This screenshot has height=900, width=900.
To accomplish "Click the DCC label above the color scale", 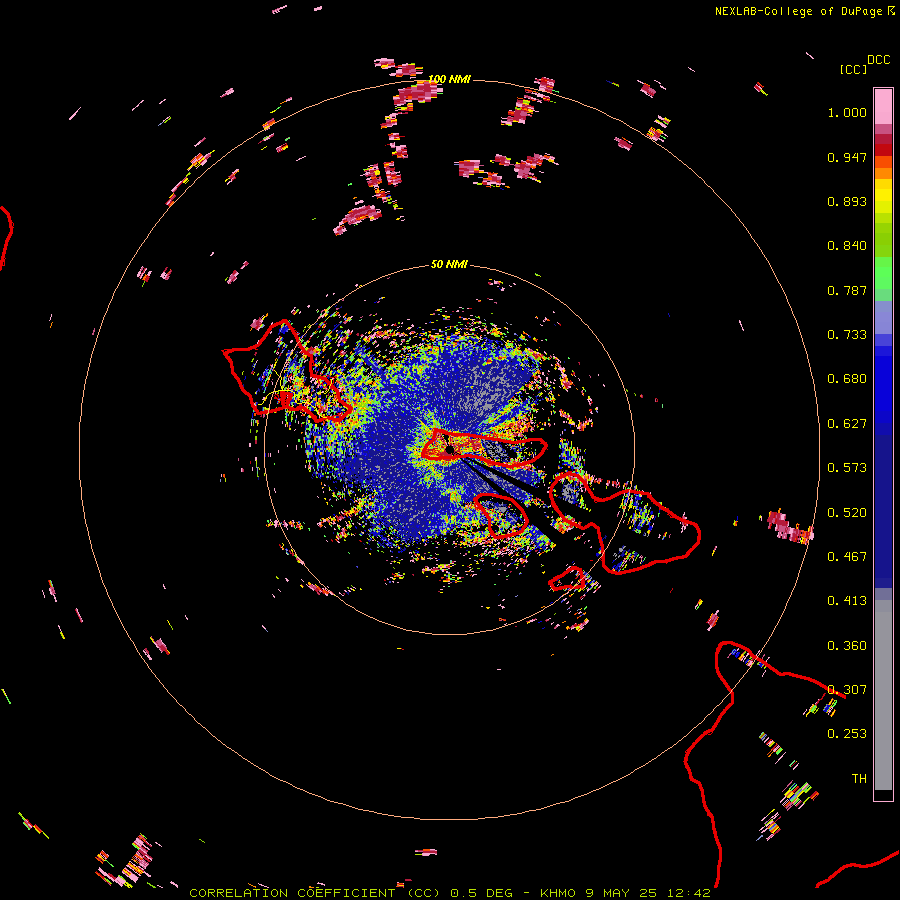I will click(x=879, y=60).
